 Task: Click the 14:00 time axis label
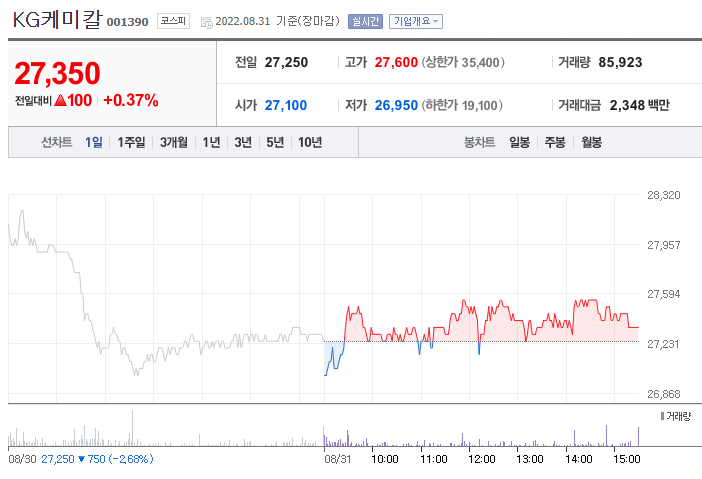(x=578, y=459)
